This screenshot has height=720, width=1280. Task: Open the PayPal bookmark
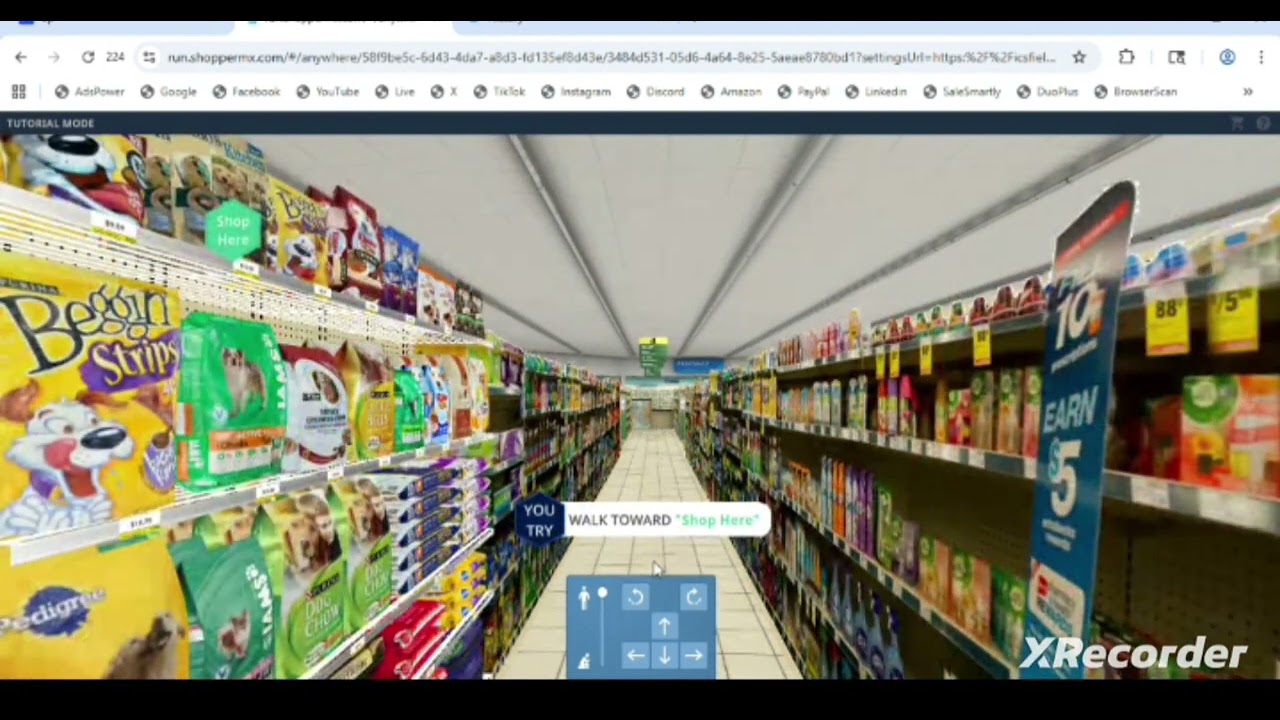(x=804, y=92)
